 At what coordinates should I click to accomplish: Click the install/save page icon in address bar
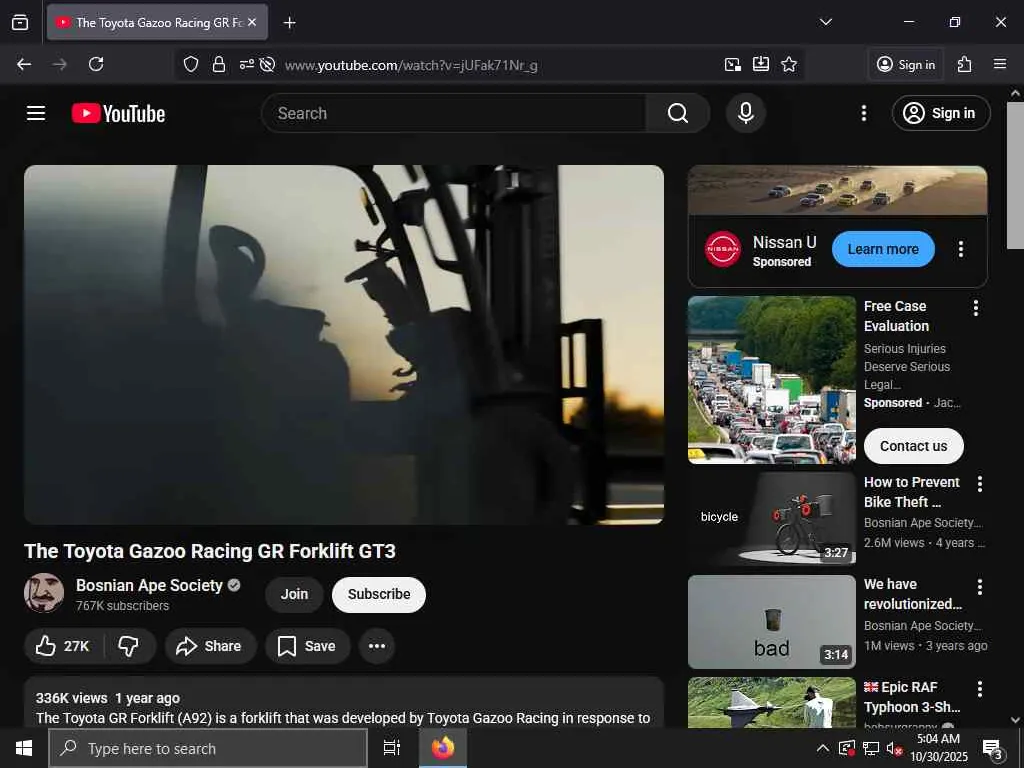coord(761,64)
